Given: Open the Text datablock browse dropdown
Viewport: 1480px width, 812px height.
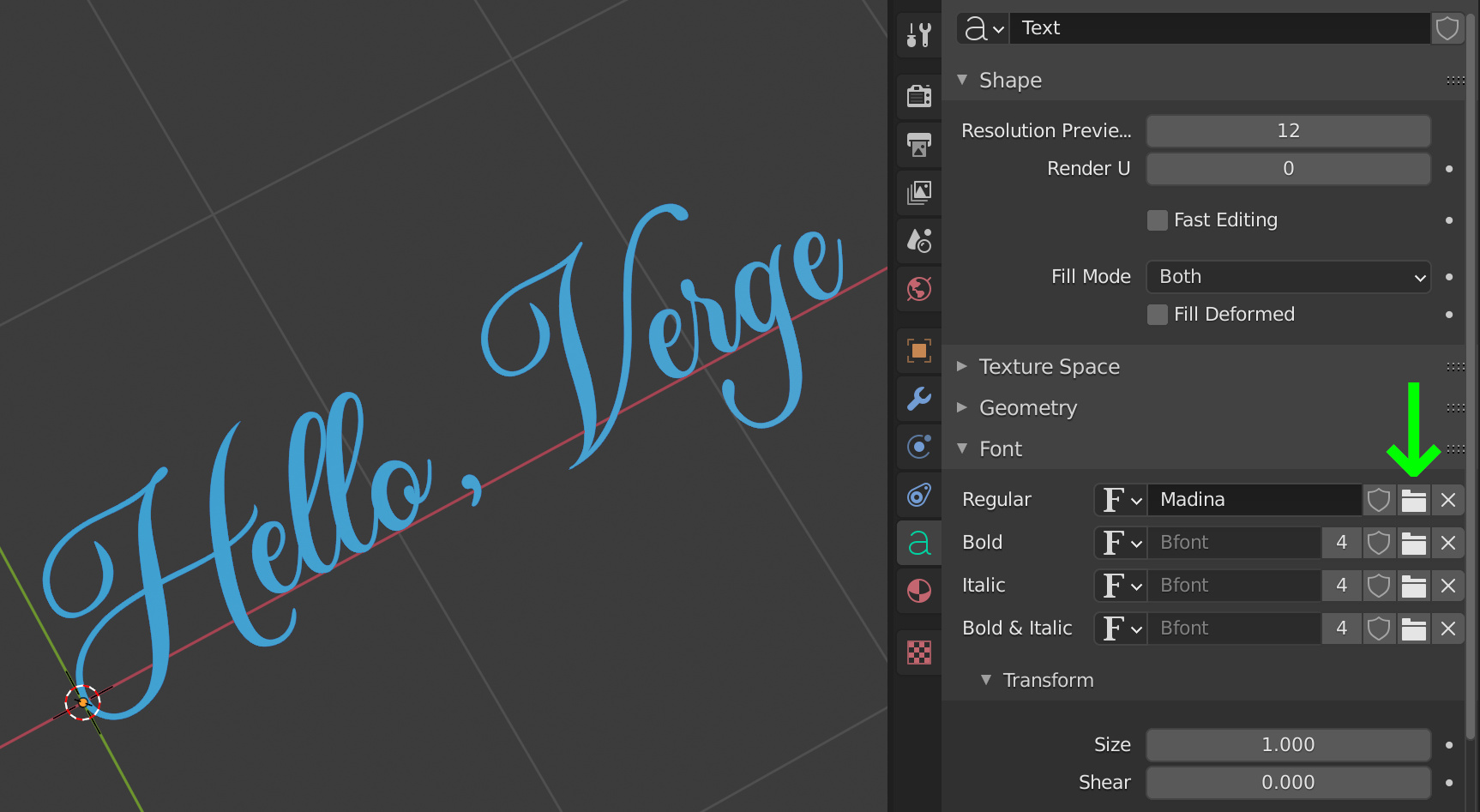Looking at the screenshot, I should (x=984, y=28).
